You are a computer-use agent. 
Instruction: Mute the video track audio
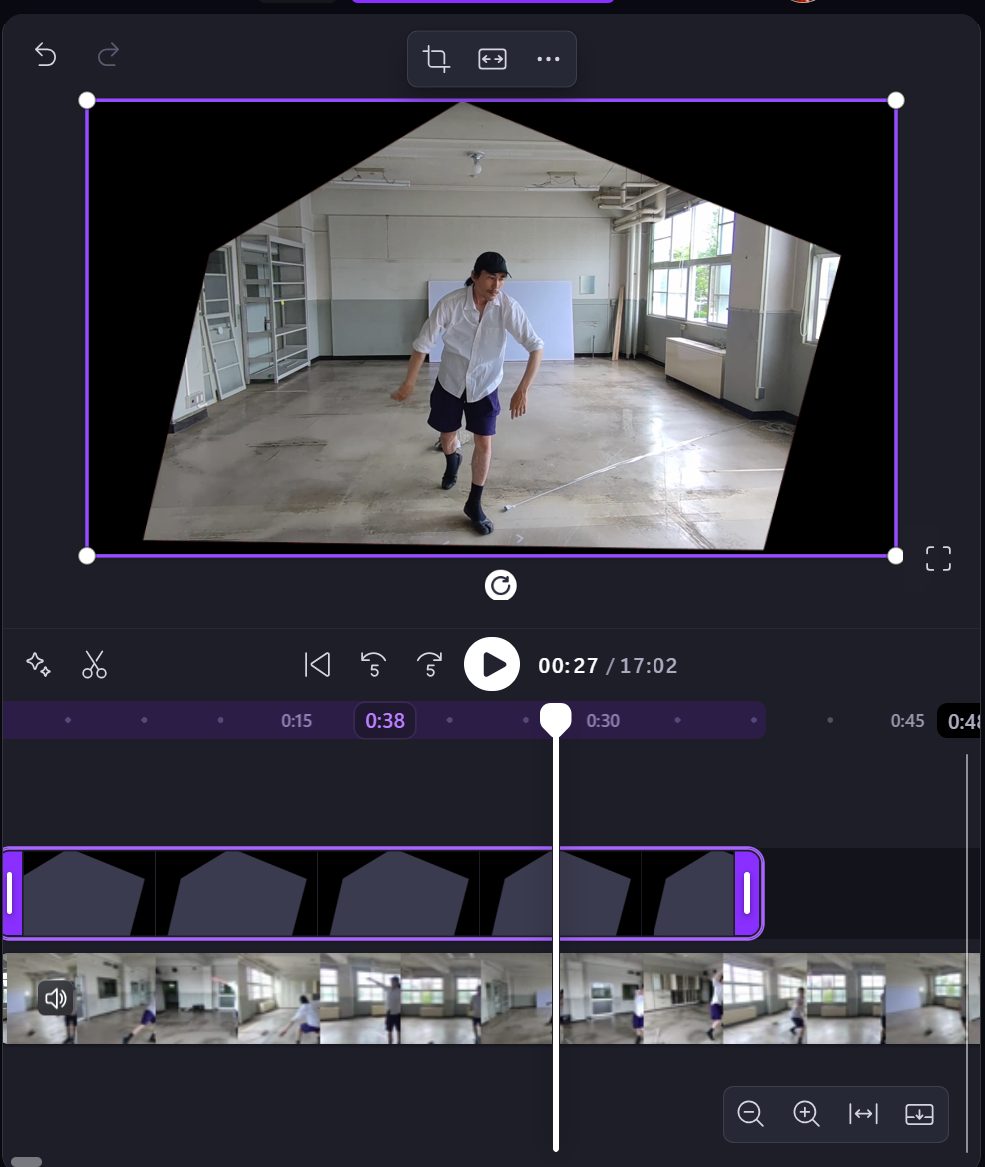56,997
